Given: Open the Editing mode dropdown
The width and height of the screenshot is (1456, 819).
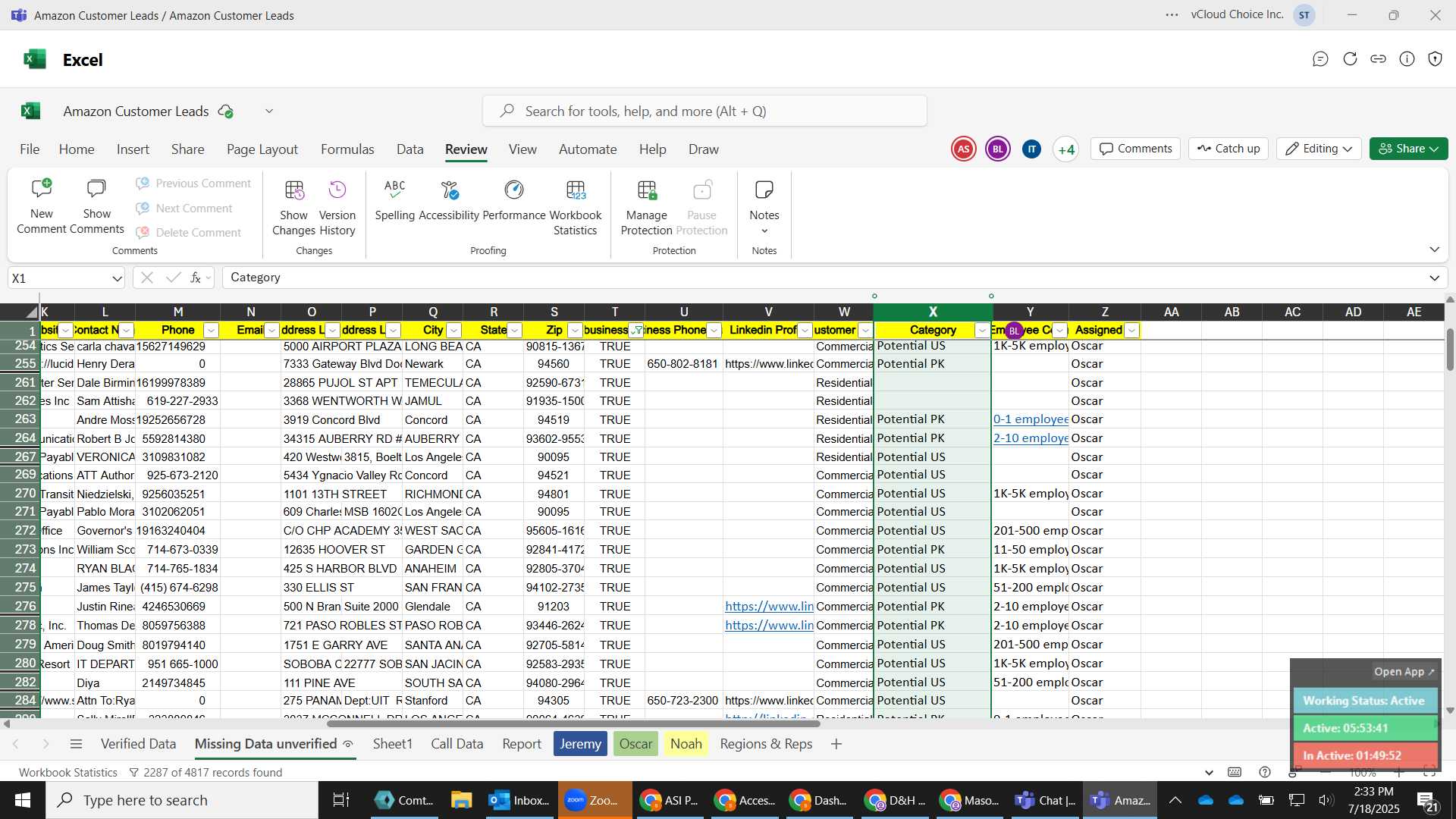Looking at the screenshot, I should click(x=1319, y=149).
